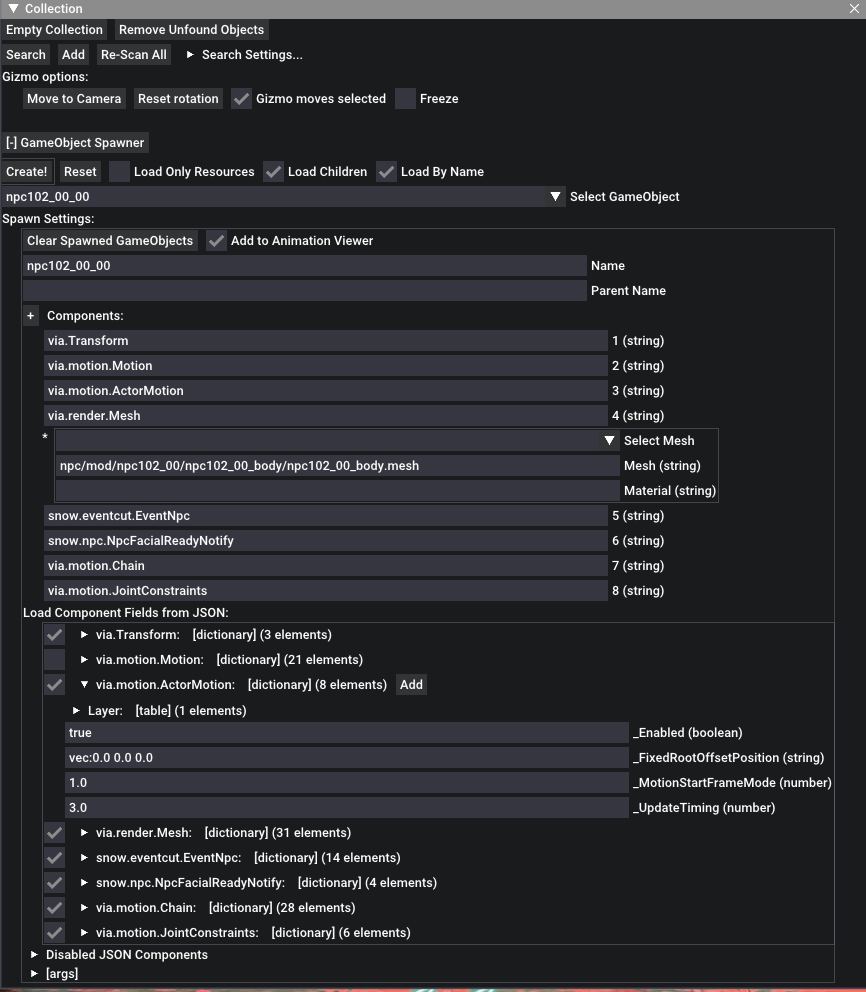Expand the [args] tree node
This screenshot has height=992, width=866.
(x=35, y=974)
